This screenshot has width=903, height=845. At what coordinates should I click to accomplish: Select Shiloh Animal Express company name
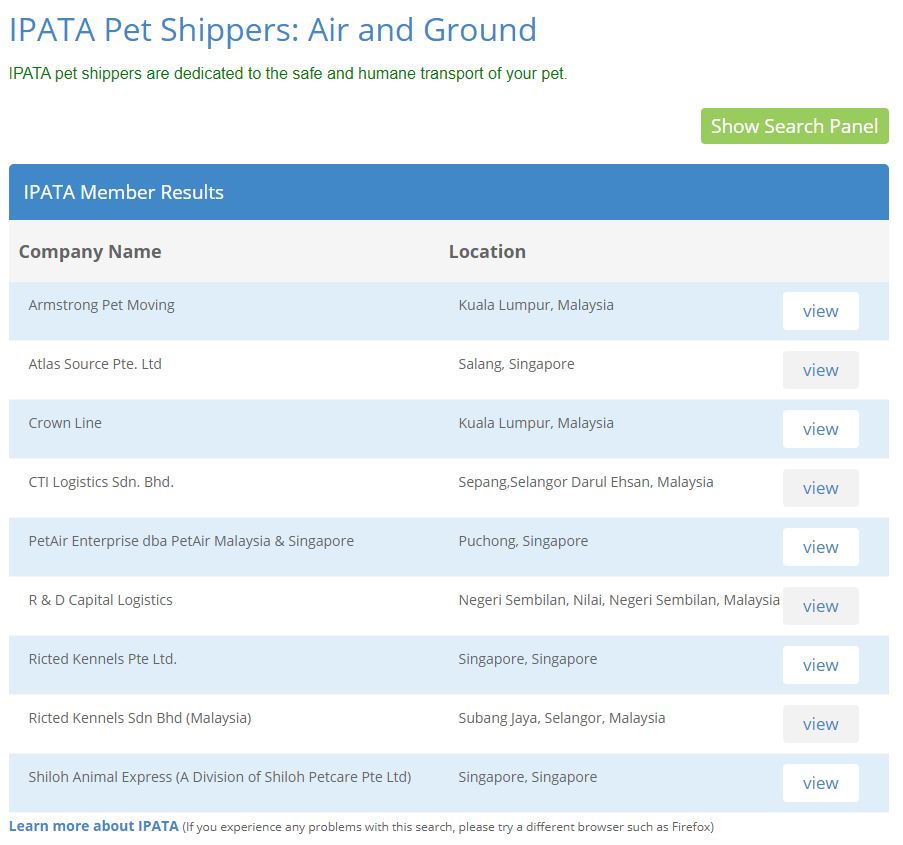tap(220, 777)
